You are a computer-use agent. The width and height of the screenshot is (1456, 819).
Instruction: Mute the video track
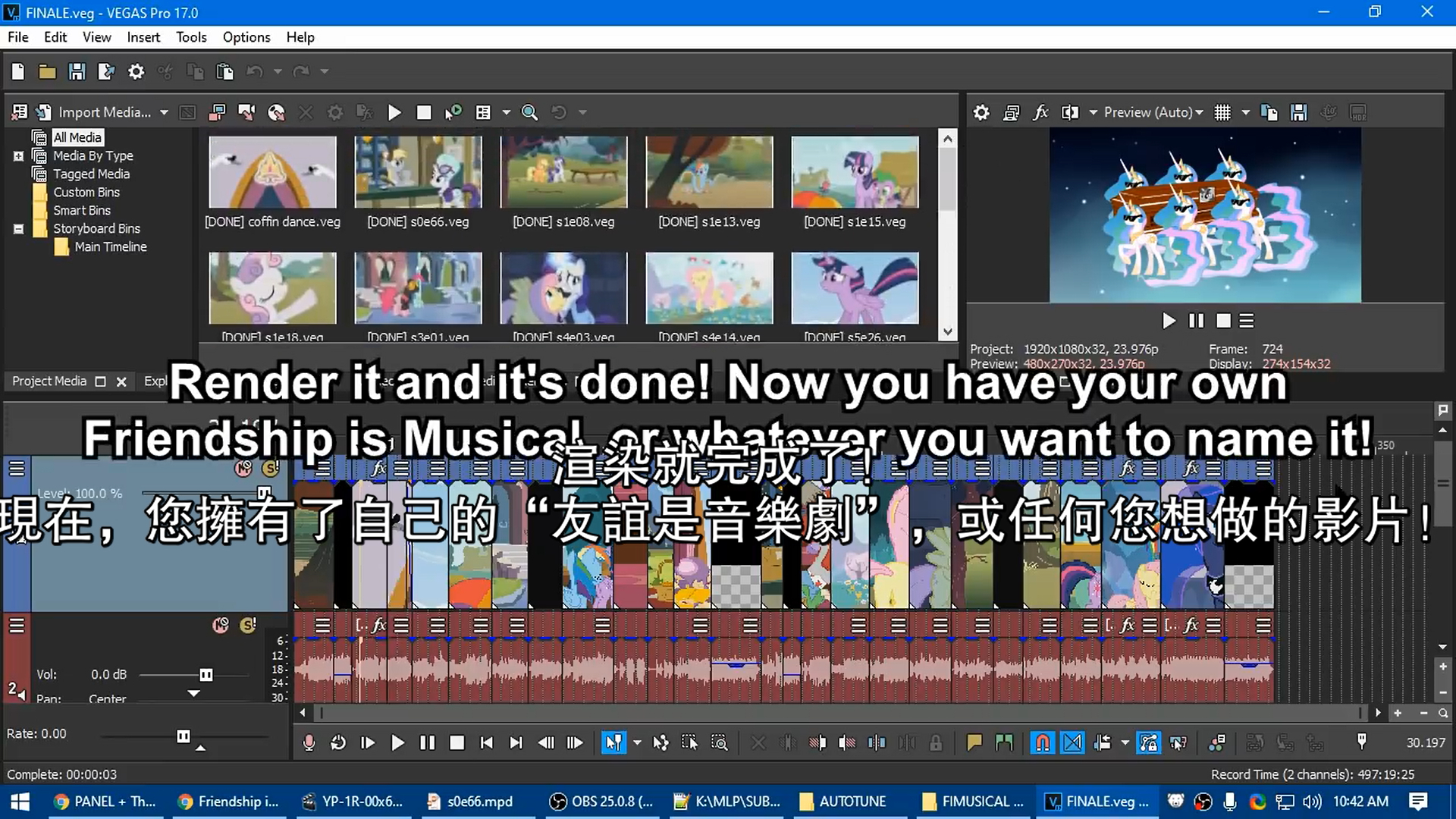[243, 469]
